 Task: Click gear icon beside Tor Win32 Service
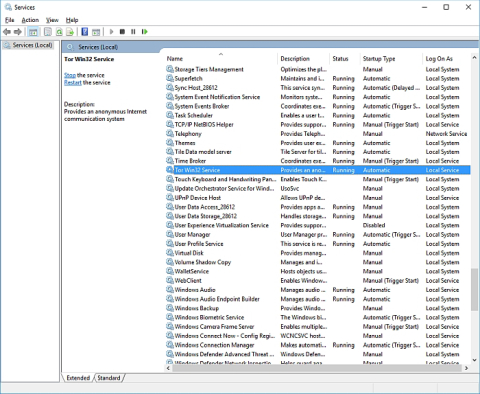170,170
